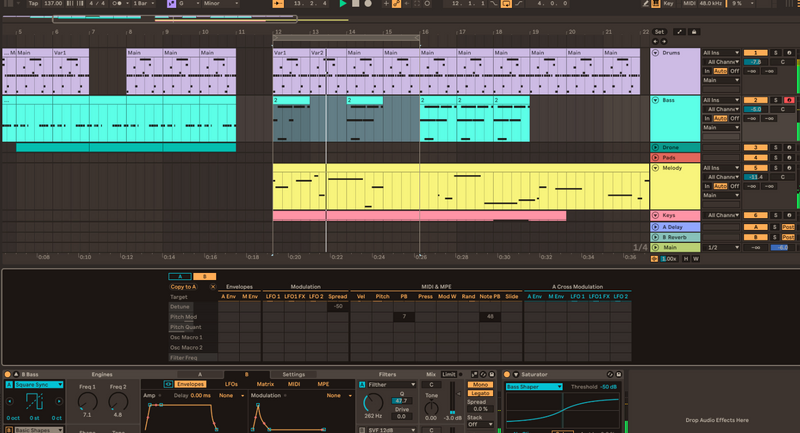Click the W optimize width button

click(x=695, y=259)
